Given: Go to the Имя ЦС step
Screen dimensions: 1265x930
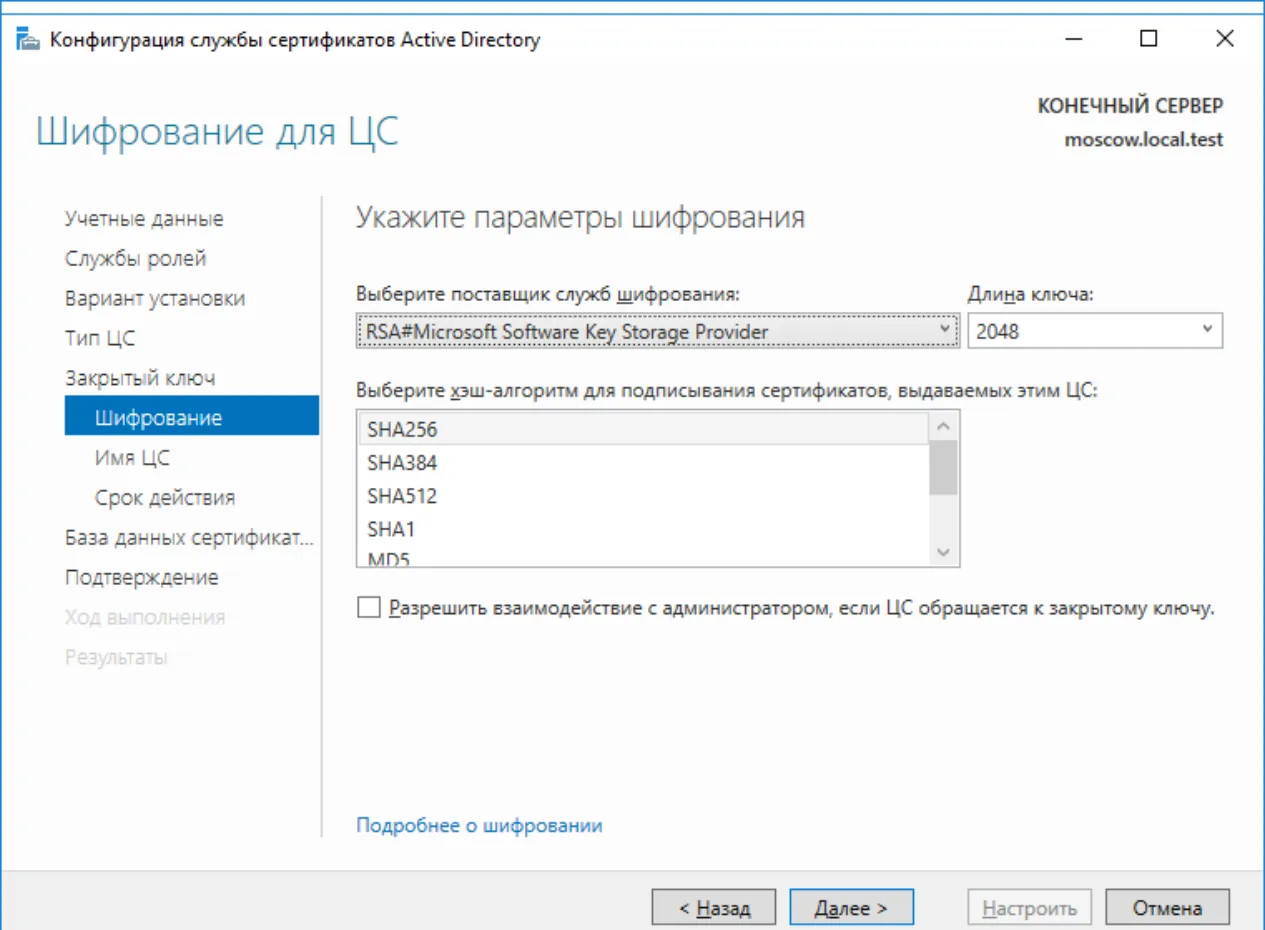Looking at the screenshot, I should (x=132, y=458).
